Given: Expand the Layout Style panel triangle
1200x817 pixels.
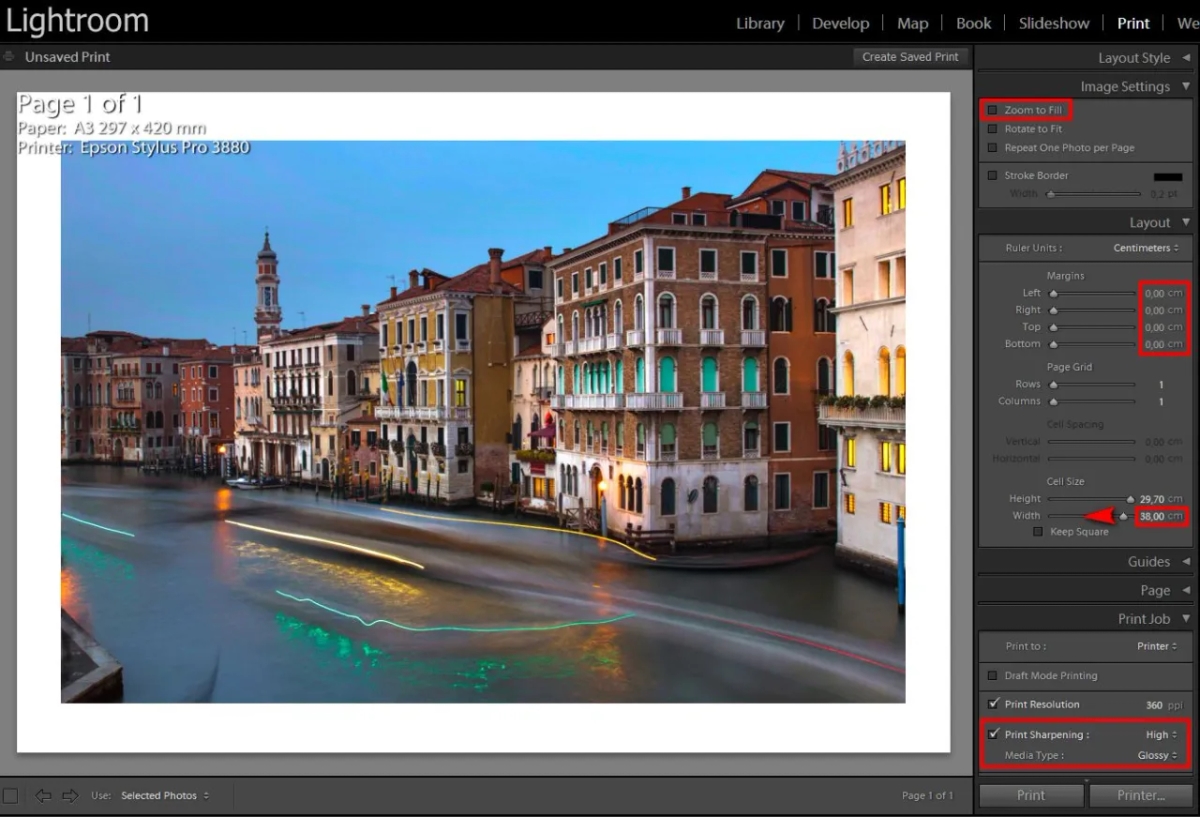Looking at the screenshot, I should [x=1186, y=58].
